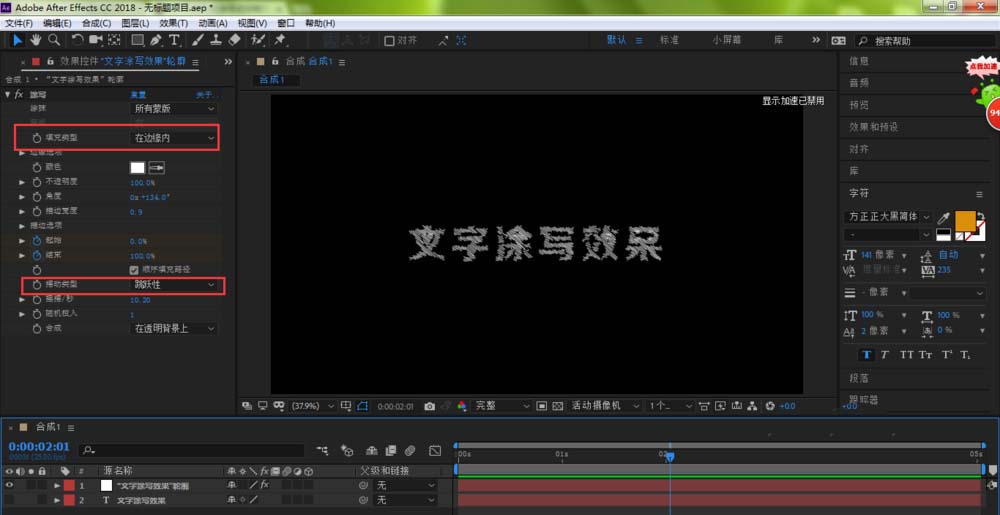1000x515 pixels.
Task: Click the 重置 link for the effect
Action: [x=138, y=94]
